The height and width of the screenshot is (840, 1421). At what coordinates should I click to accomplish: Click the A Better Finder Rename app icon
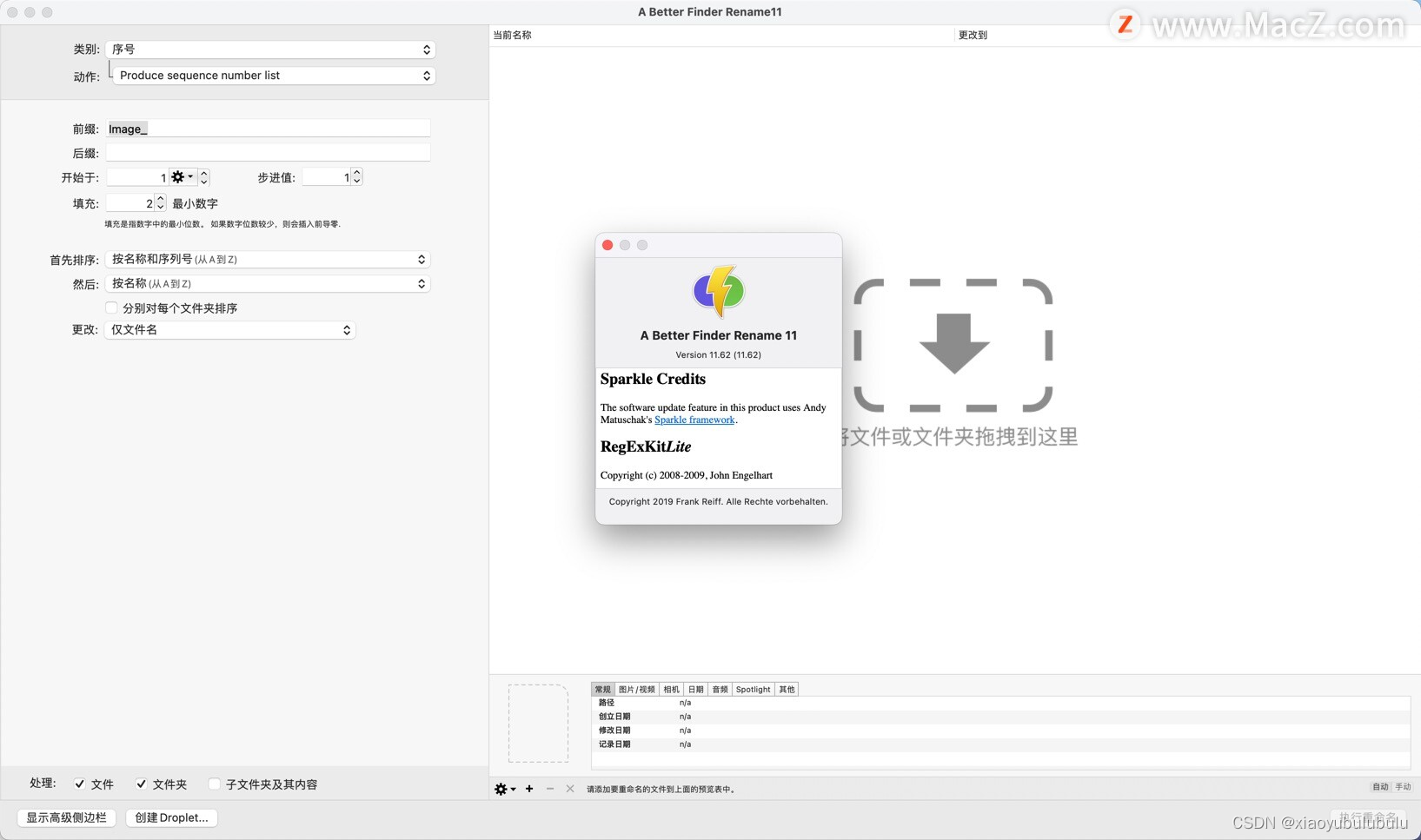[719, 291]
